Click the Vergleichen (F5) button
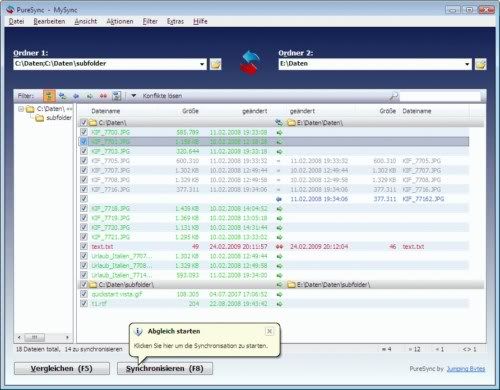 62,369
